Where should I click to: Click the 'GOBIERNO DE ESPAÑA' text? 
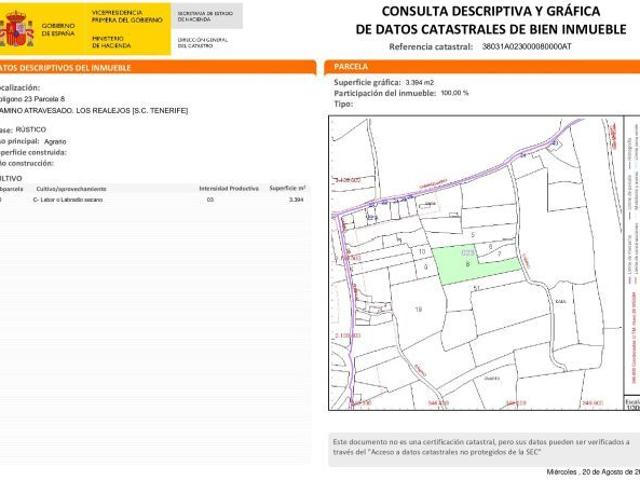click(x=58, y=29)
